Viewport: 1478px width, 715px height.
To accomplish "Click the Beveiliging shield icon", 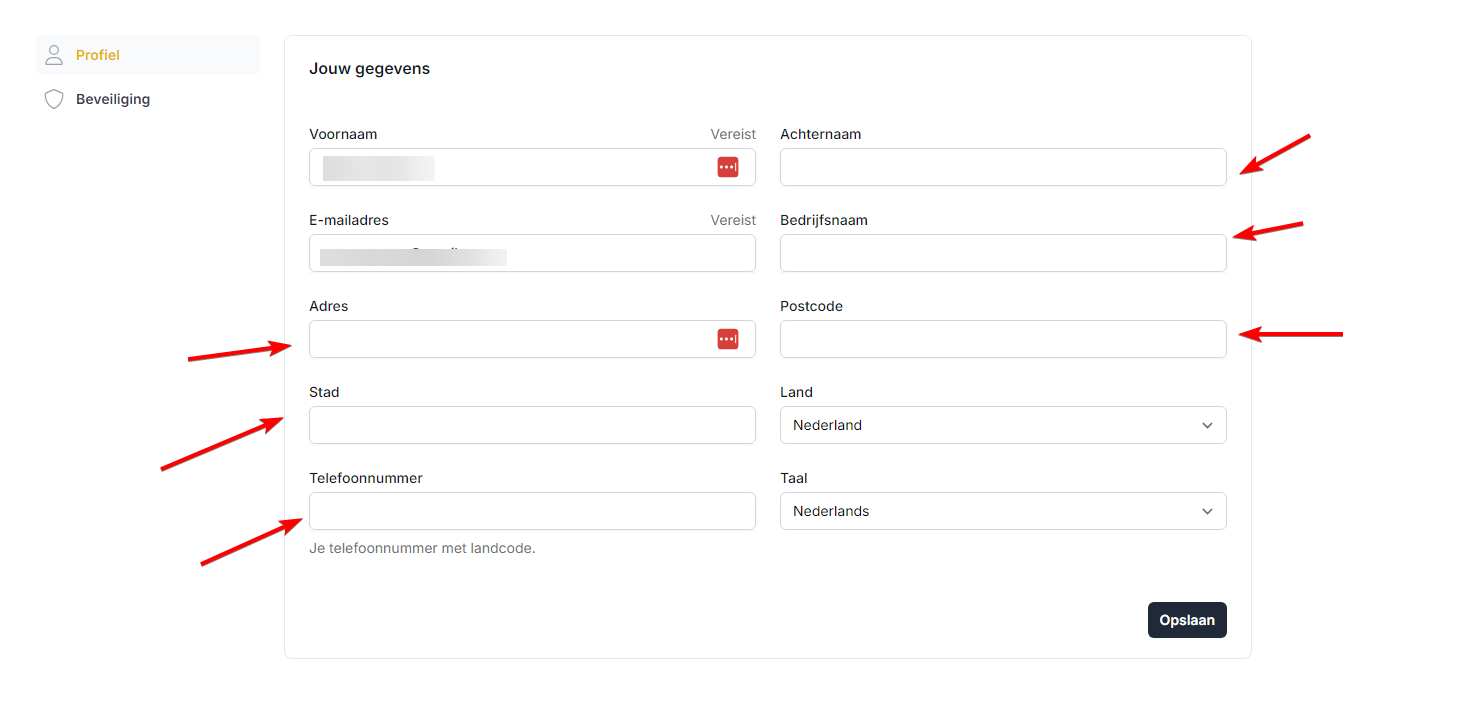I will coord(54,99).
